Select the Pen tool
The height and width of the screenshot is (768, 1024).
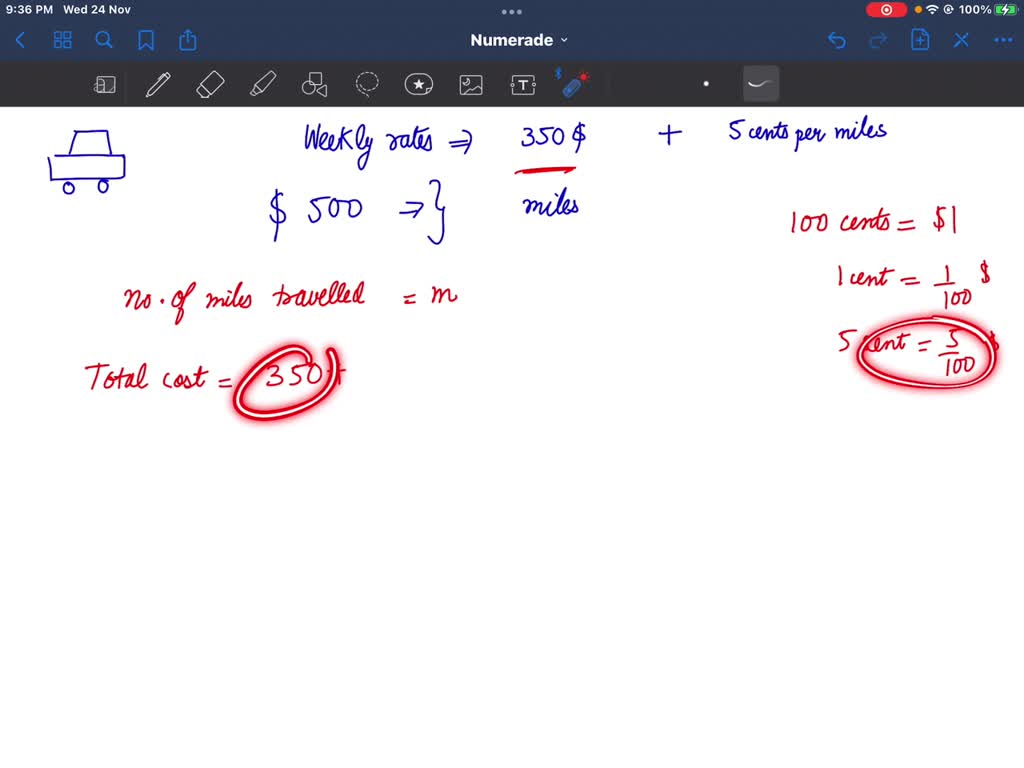157,84
